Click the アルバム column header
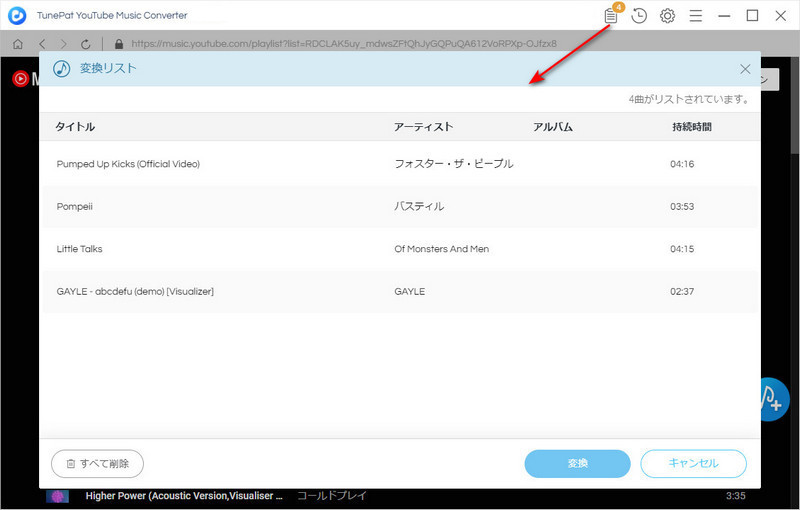Image resolution: width=800 pixels, height=510 pixels. (553, 126)
